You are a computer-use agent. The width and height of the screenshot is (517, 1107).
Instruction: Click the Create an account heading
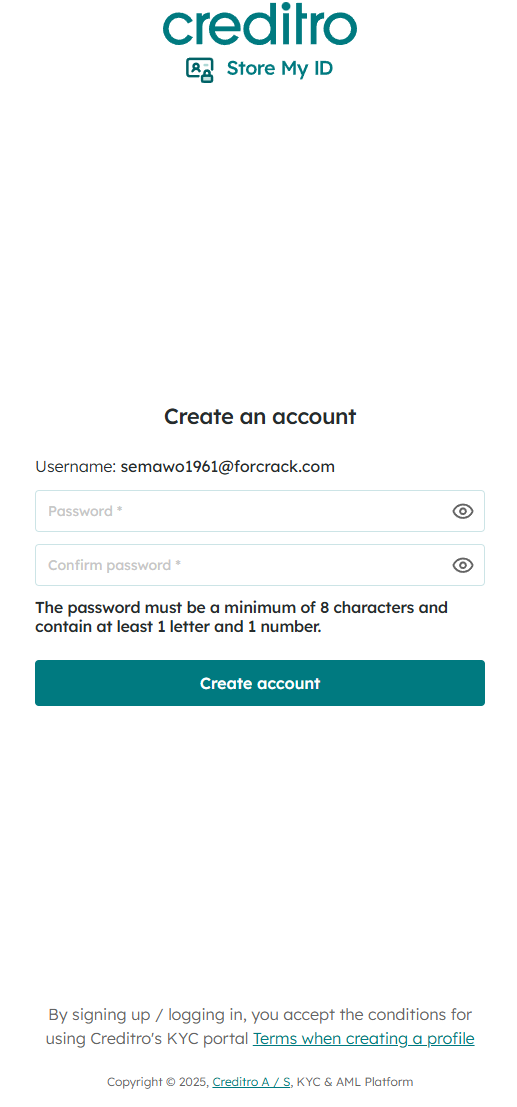(260, 417)
